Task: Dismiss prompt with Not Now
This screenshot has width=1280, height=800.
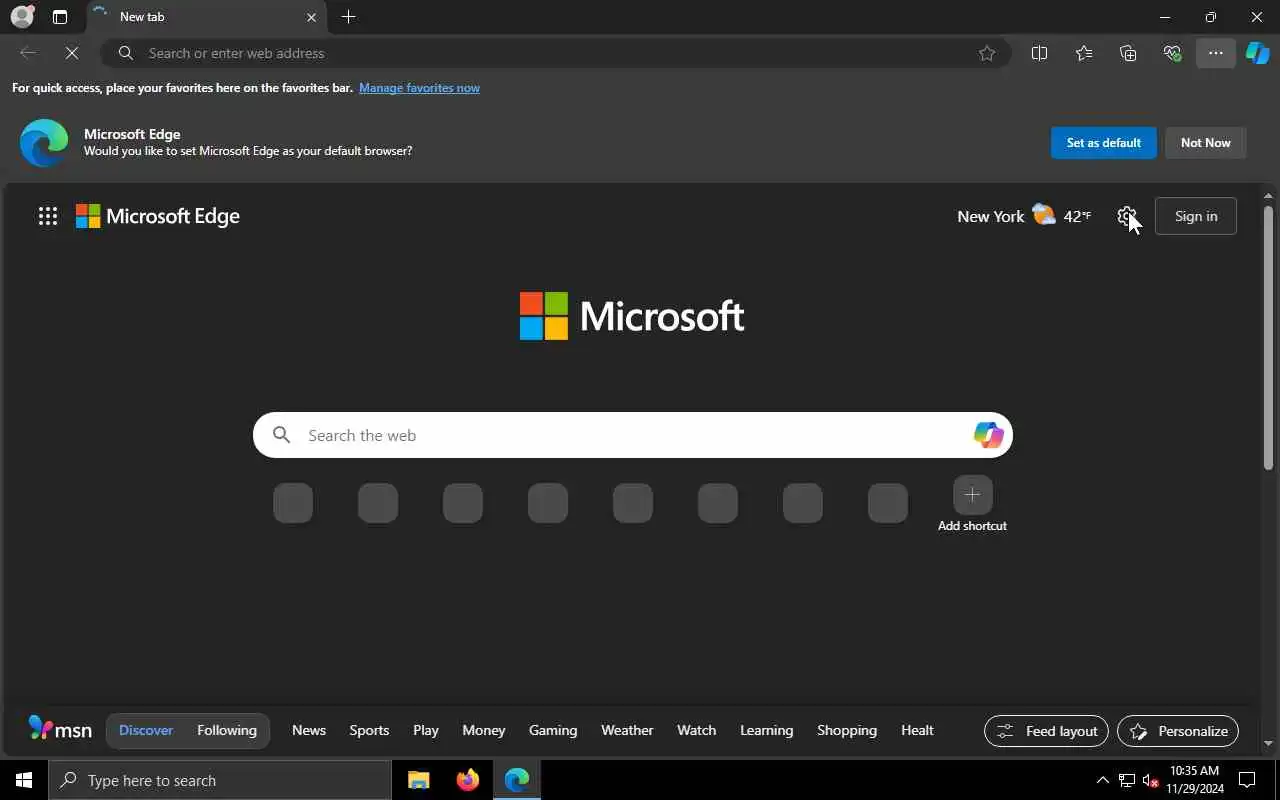Action: coord(1205,143)
